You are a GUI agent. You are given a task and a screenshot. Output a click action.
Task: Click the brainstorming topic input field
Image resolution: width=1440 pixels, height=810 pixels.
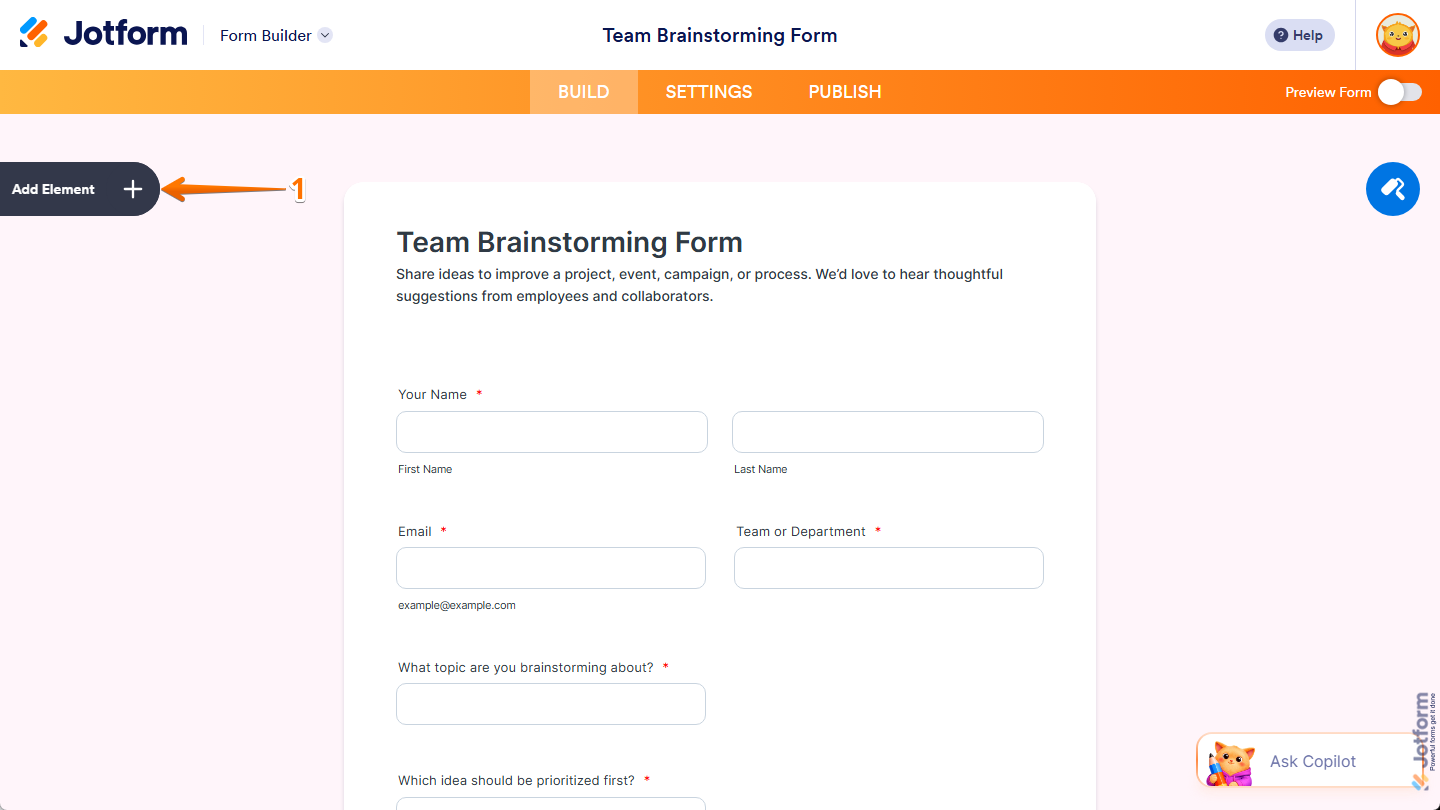tap(550, 704)
